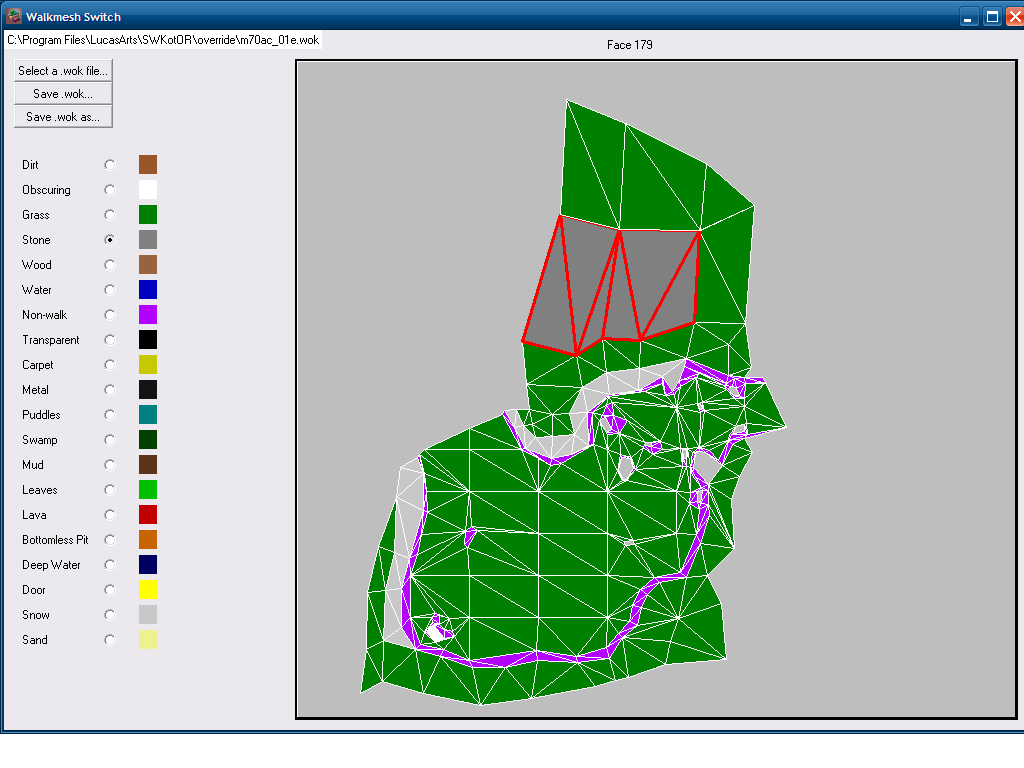This screenshot has height=768, width=1024.
Task: Select the Puddles radio button
Action: pyautogui.click(x=110, y=415)
